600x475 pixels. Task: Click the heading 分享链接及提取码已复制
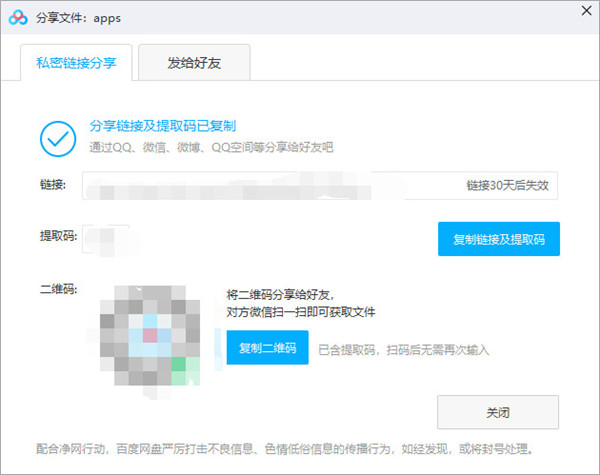point(163,126)
